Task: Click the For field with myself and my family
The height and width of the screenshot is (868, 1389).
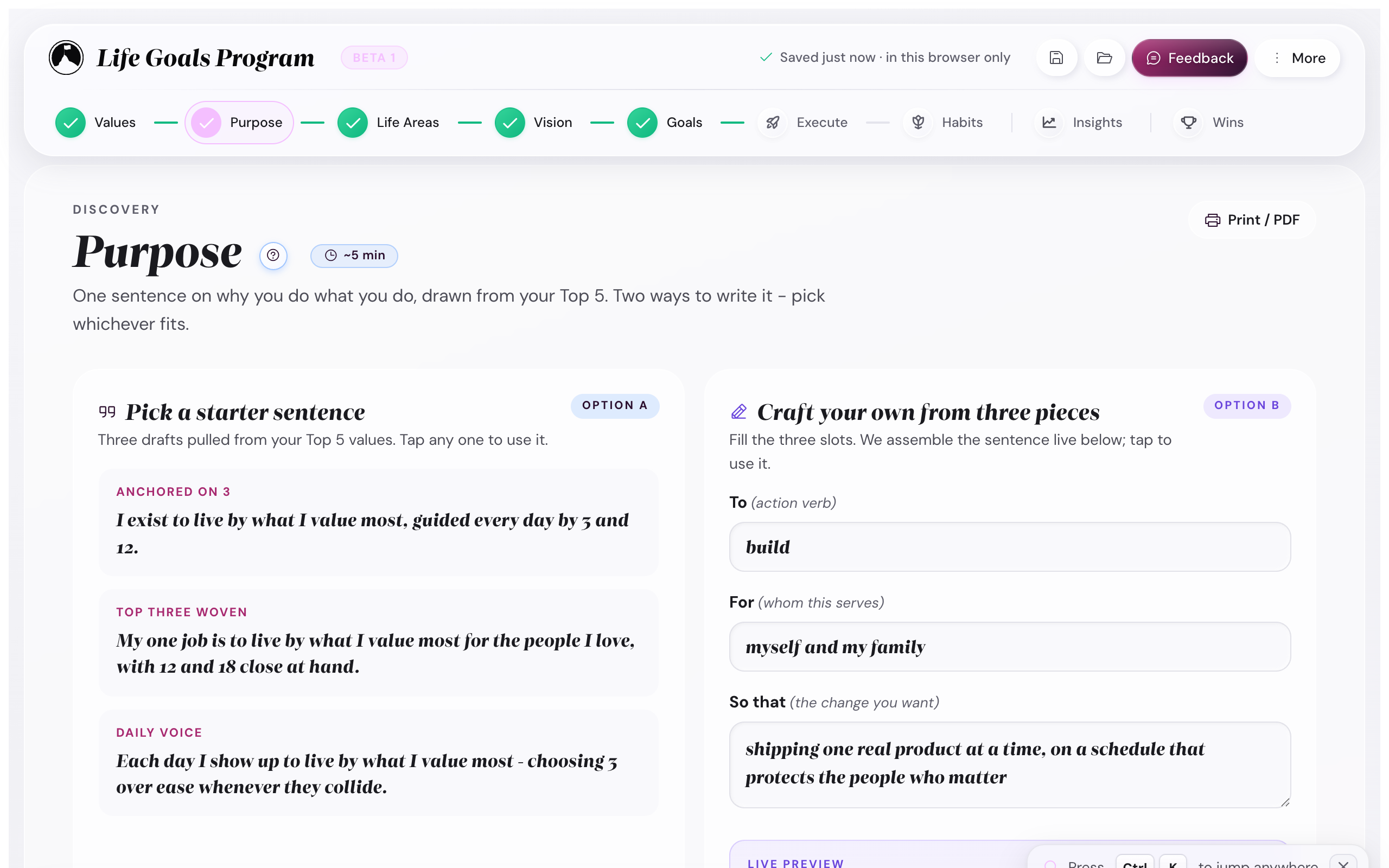Action: tap(1010, 647)
